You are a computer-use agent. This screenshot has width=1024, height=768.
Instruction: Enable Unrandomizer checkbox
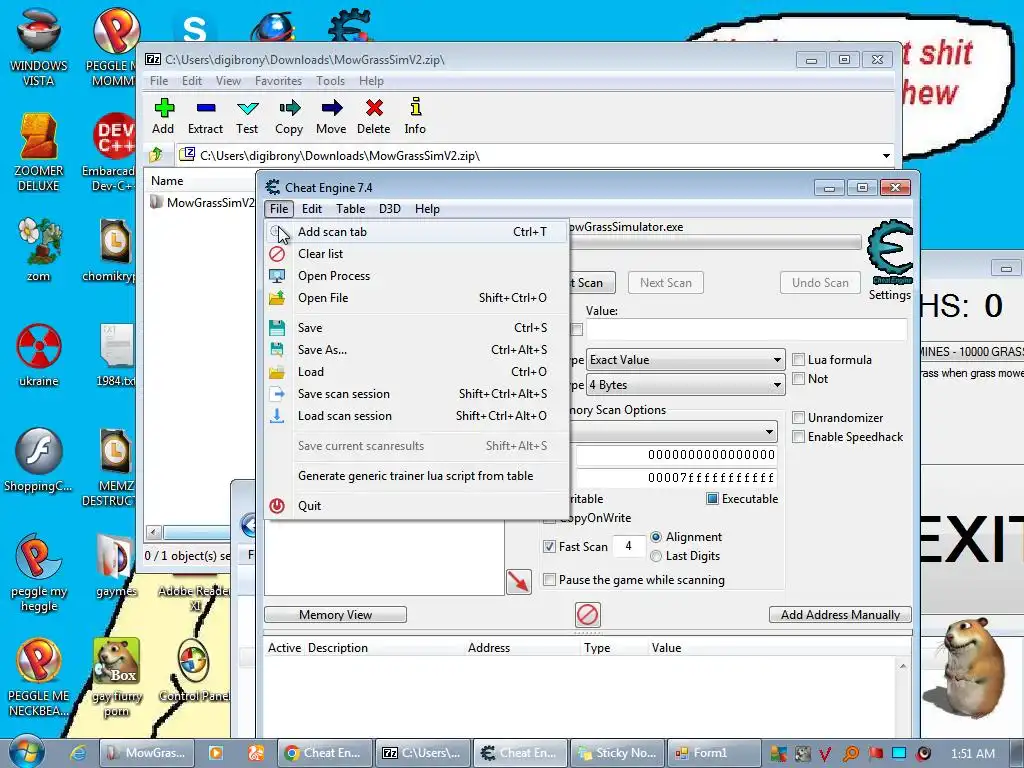point(798,418)
